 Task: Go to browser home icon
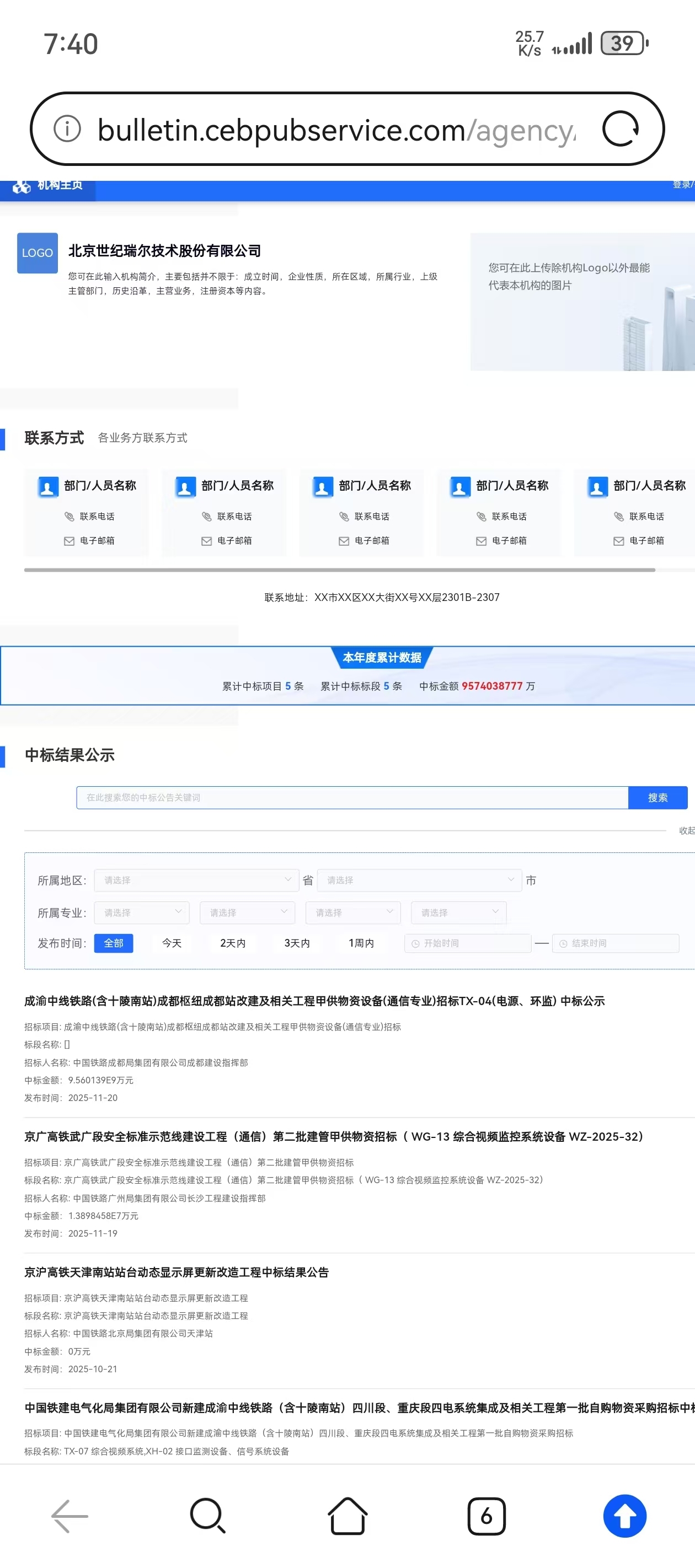347,1516
